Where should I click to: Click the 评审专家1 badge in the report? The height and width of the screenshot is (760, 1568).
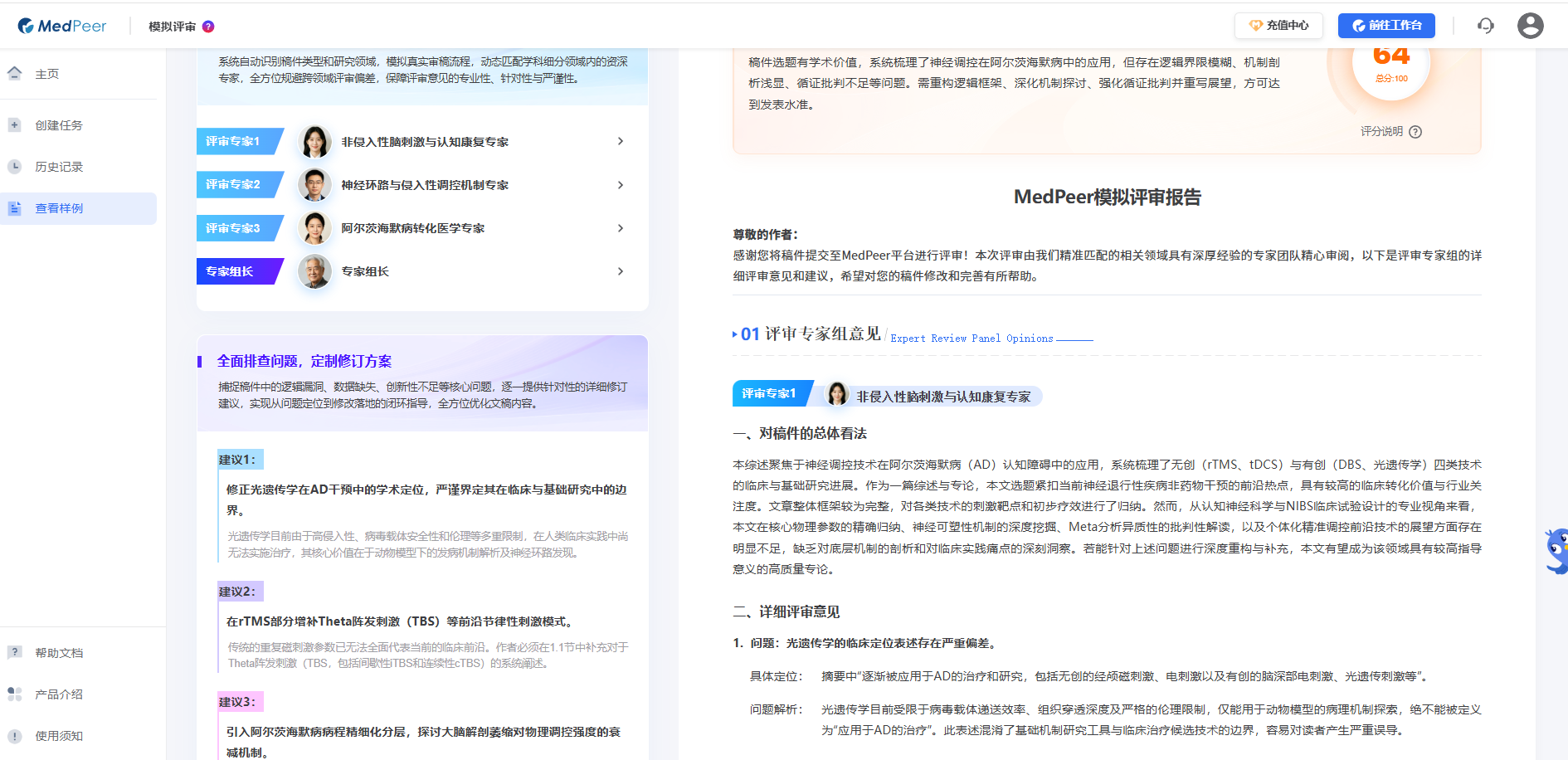772,394
